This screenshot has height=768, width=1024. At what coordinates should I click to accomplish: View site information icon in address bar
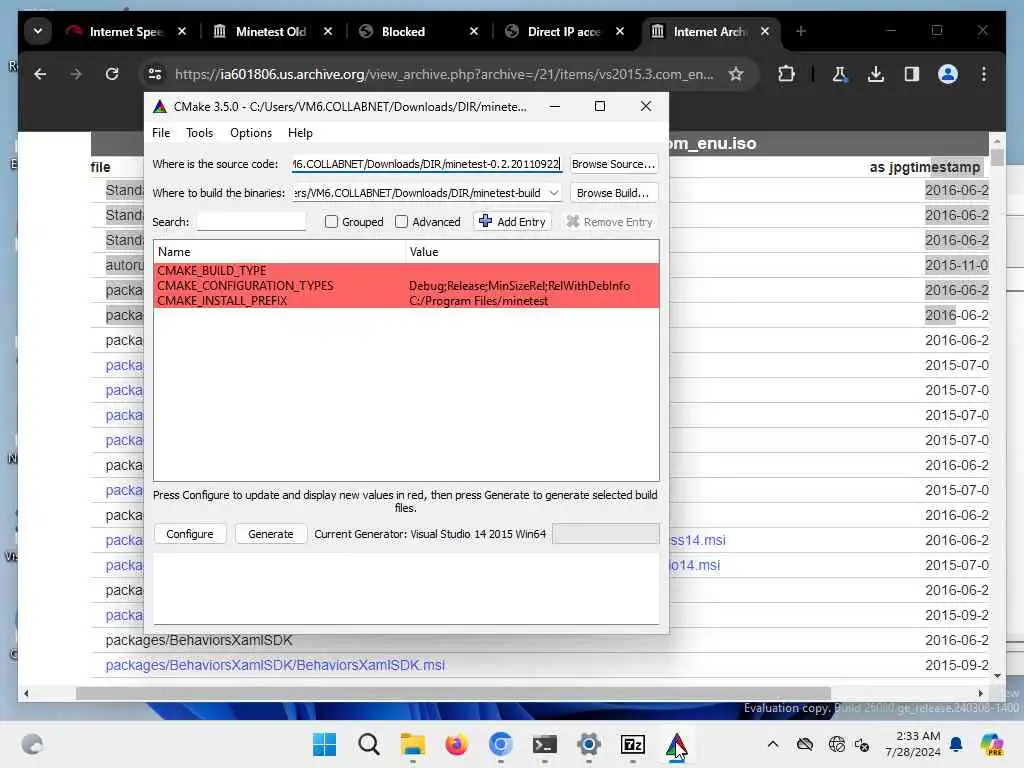[155, 74]
